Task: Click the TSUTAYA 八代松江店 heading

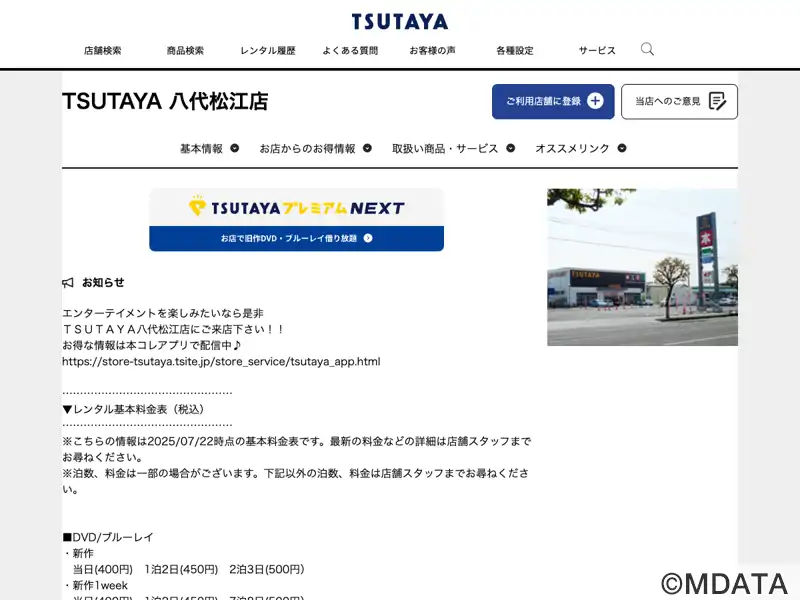Action: coord(165,101)
